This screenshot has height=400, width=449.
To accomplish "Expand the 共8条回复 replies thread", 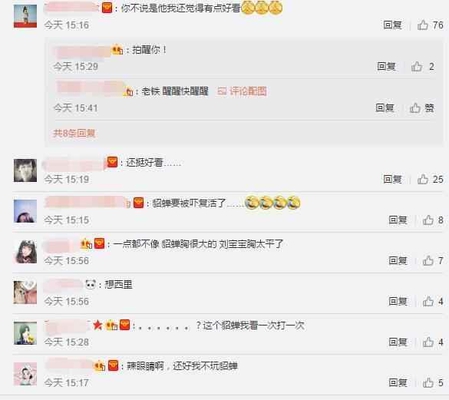I will pos(74,133).
